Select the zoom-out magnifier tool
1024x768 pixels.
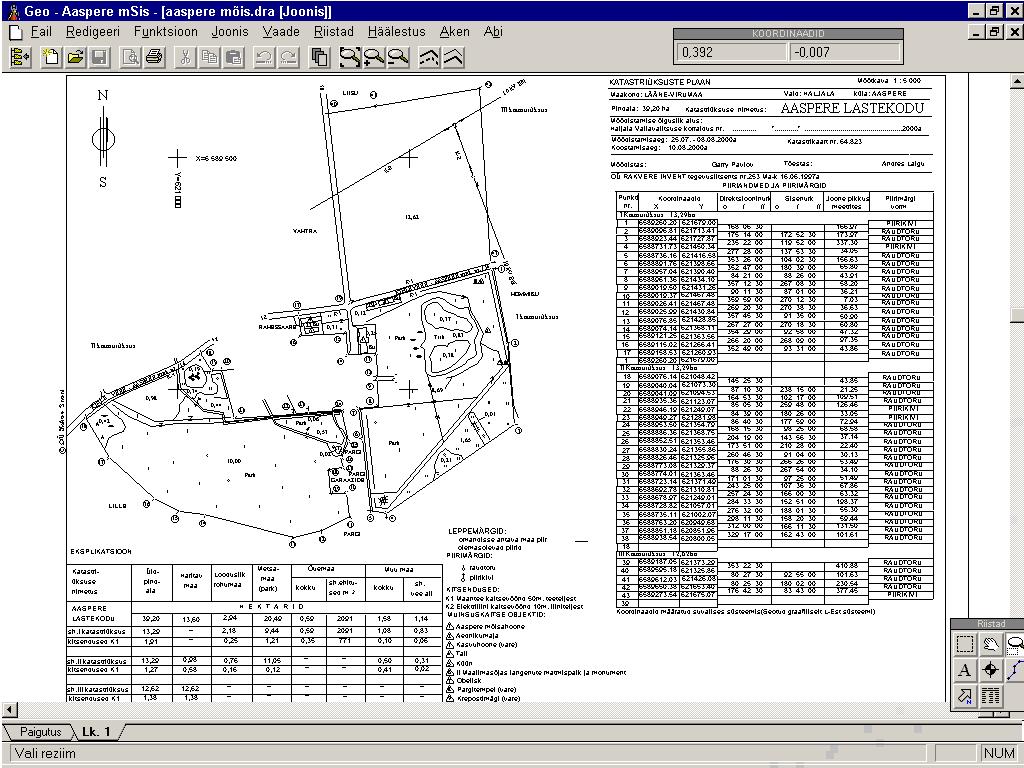(398, 57)
